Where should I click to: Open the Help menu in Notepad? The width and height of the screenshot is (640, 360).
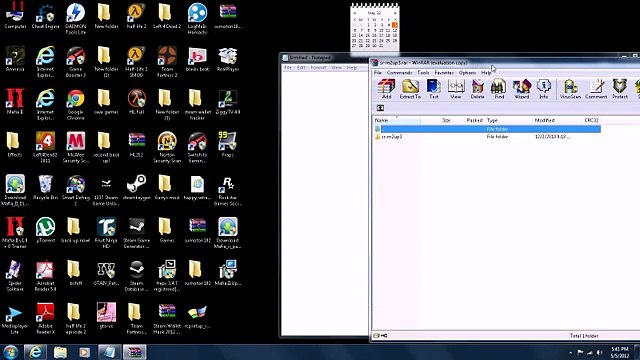352,67
